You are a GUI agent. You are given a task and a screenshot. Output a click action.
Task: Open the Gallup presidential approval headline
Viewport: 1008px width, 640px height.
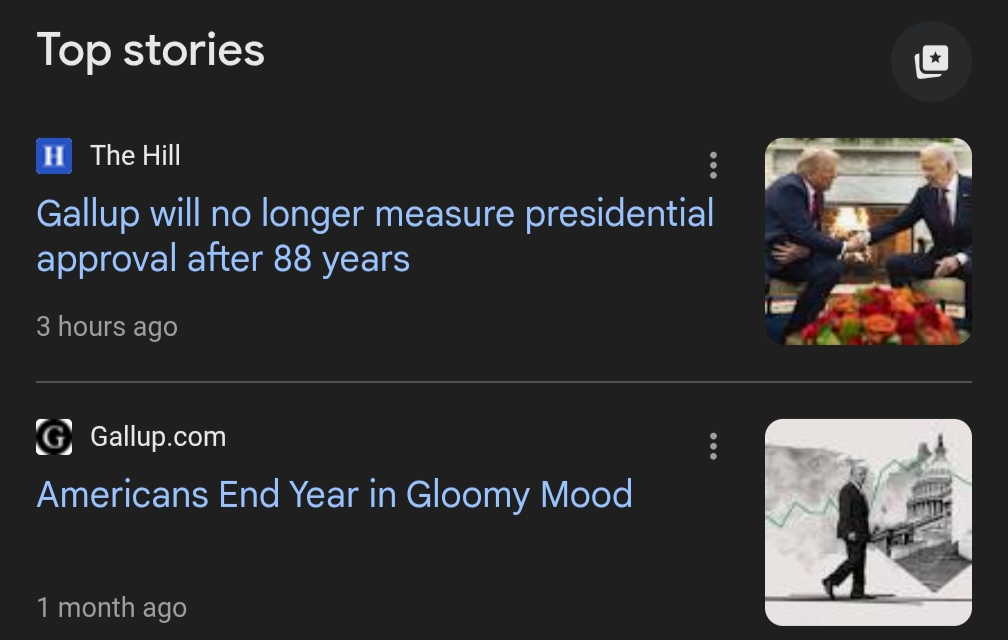[375, 214]
